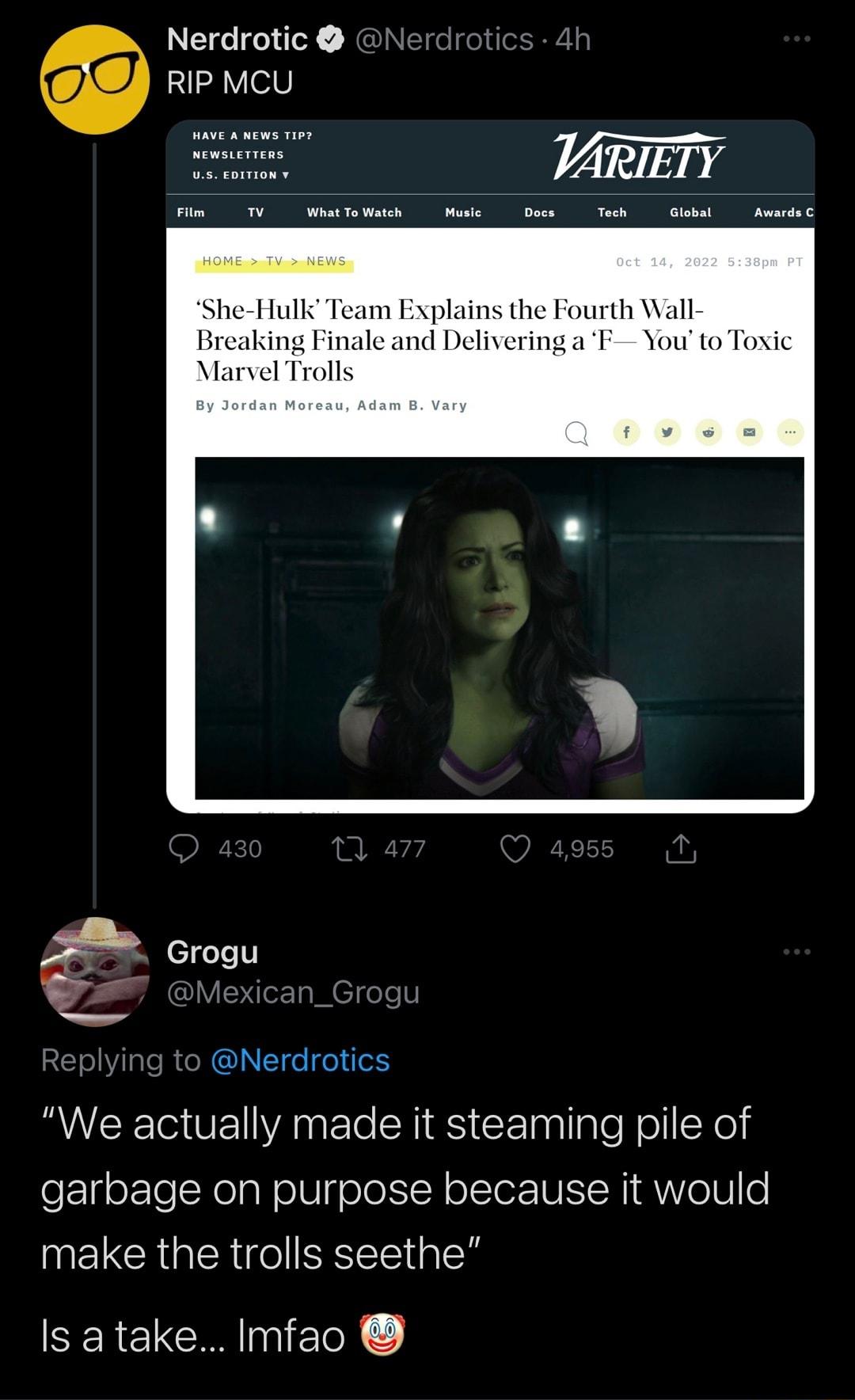The width and height of the screenshot is (855, 1400).
Task: Share the article on Twitter
Action: [x=668, y=434]
